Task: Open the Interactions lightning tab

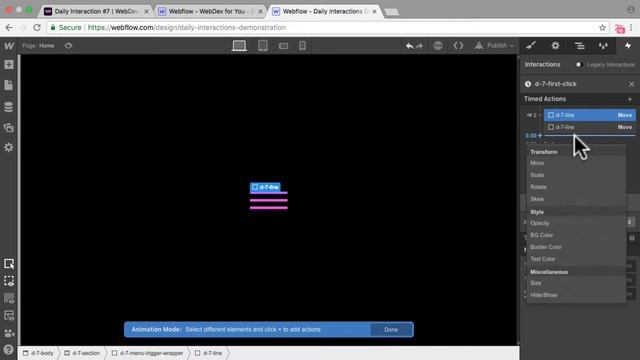Action: pos(628,46)
